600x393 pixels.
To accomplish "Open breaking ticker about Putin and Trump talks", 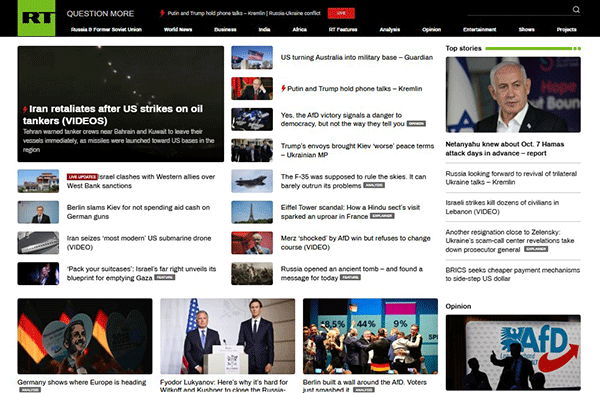I will [x=244, y=13].
